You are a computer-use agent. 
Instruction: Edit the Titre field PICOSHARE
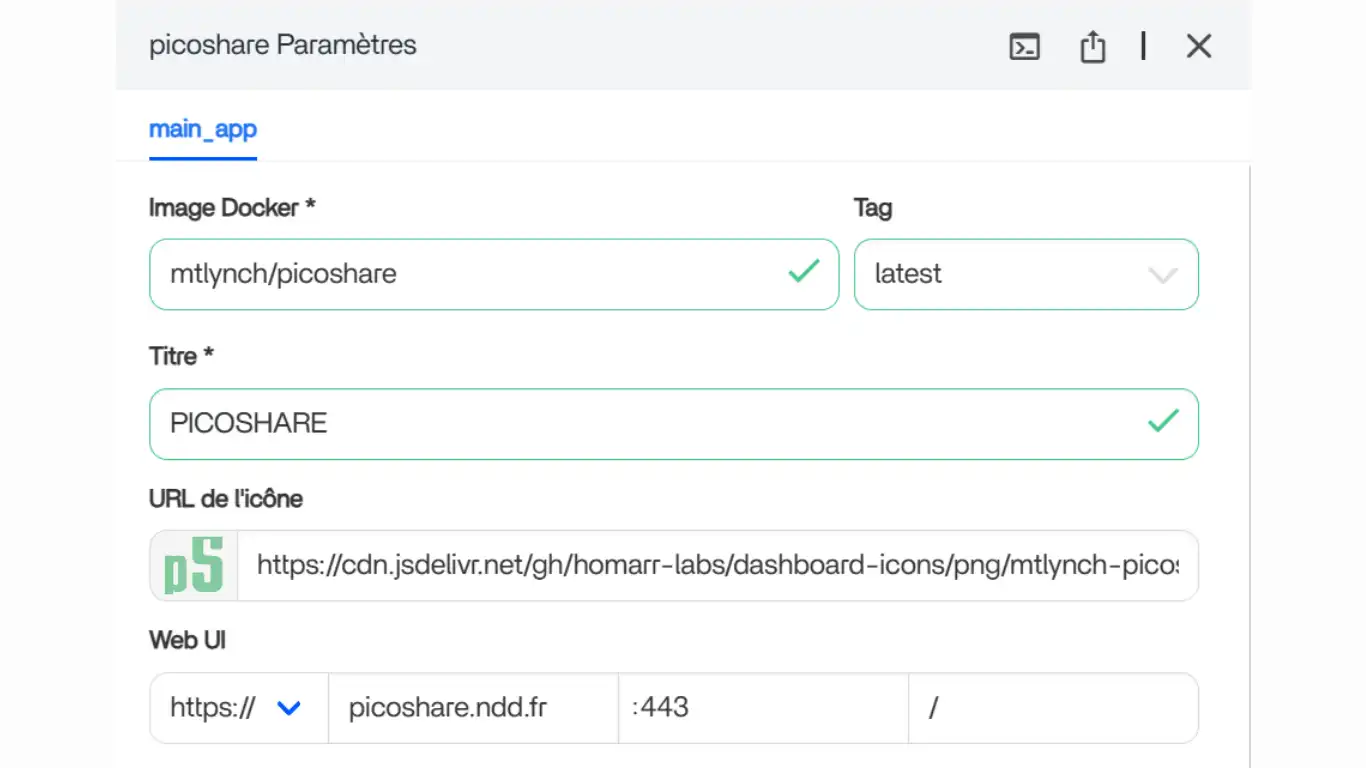[674, 424]
